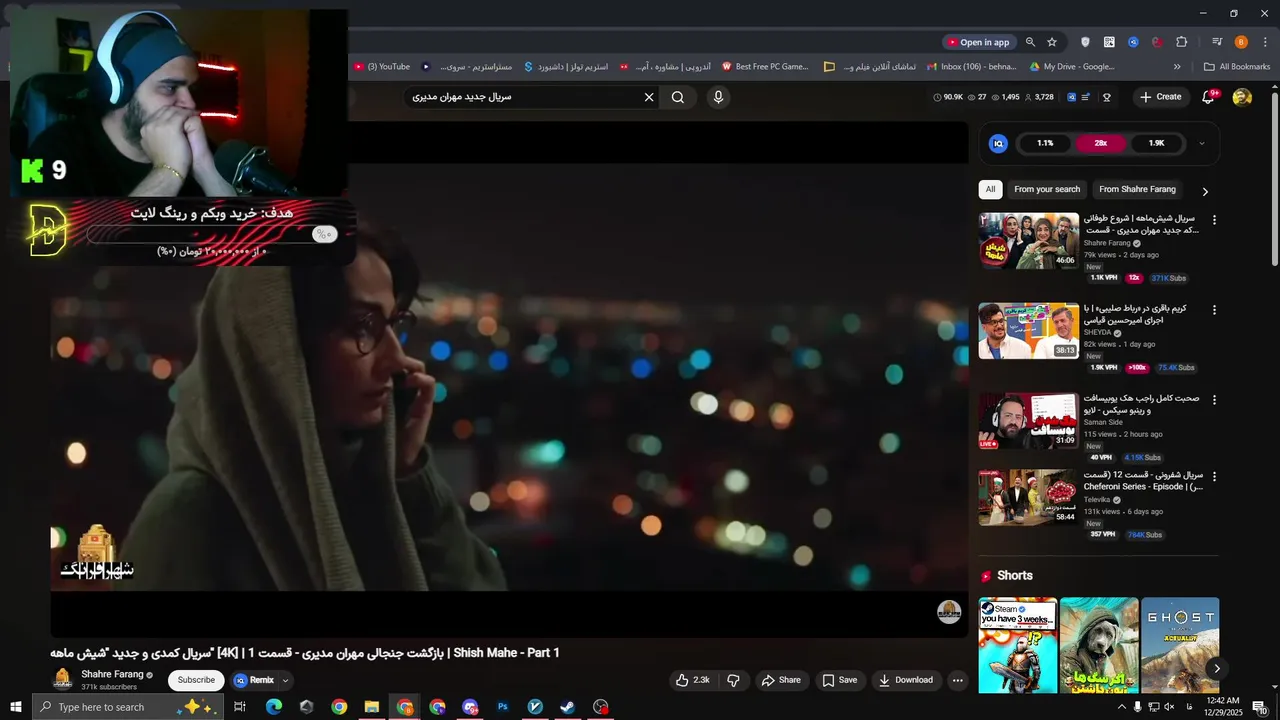Open YouTube bookmark in bookmarks bar

tap(382, 67)
